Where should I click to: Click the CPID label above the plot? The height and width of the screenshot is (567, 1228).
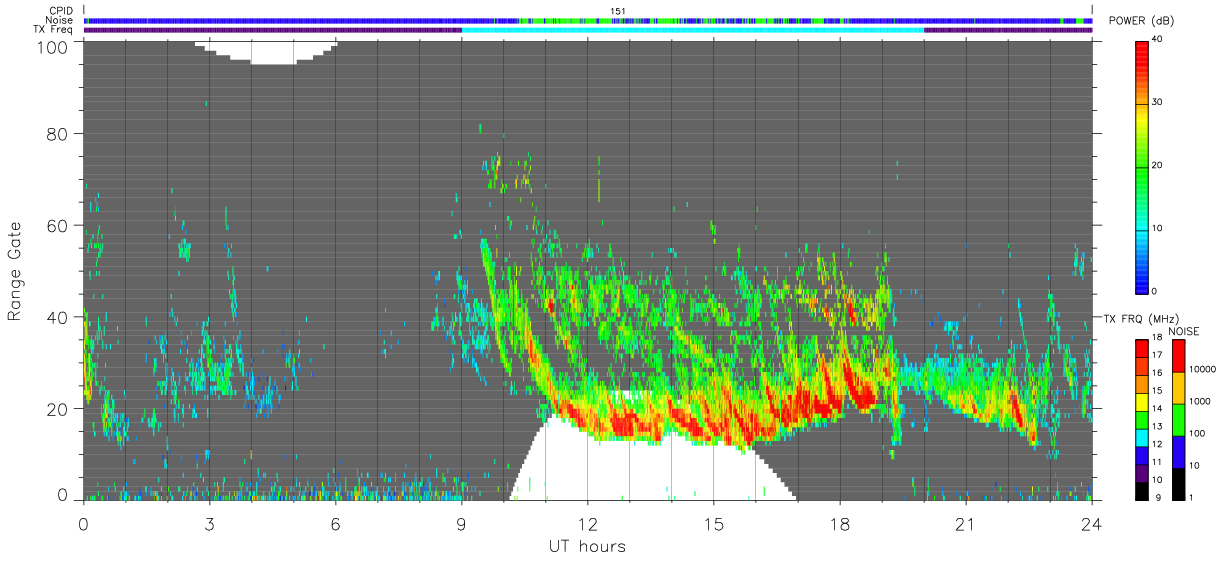tap(60, 11)
